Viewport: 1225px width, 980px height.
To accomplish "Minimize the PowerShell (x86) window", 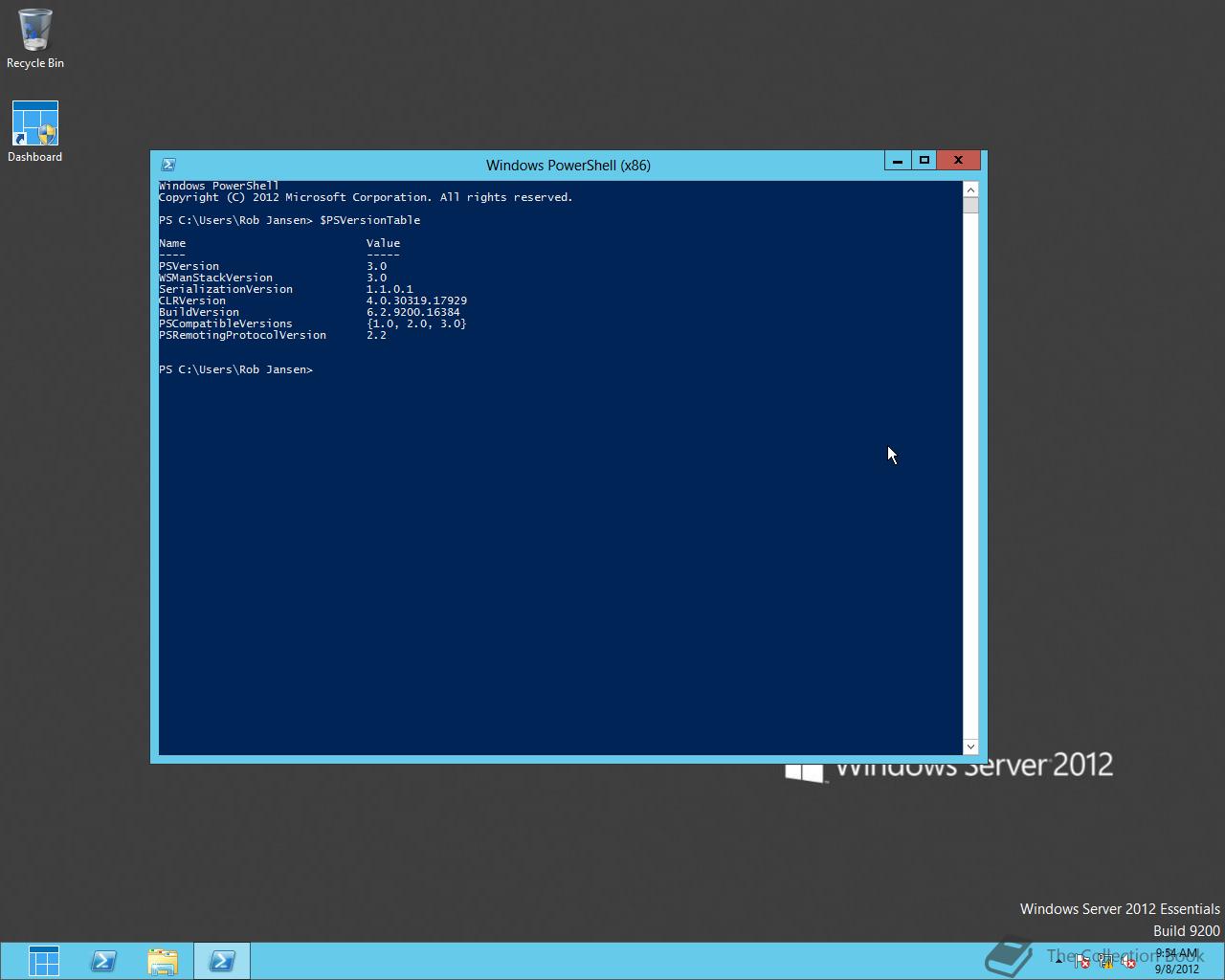I will pos(898,161).
